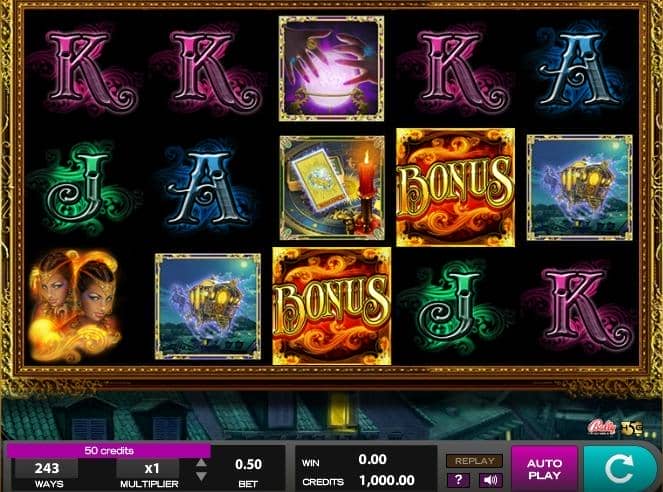
Task: Click the gypsy wagon symbol in the second reel
Action: [208, 306]
